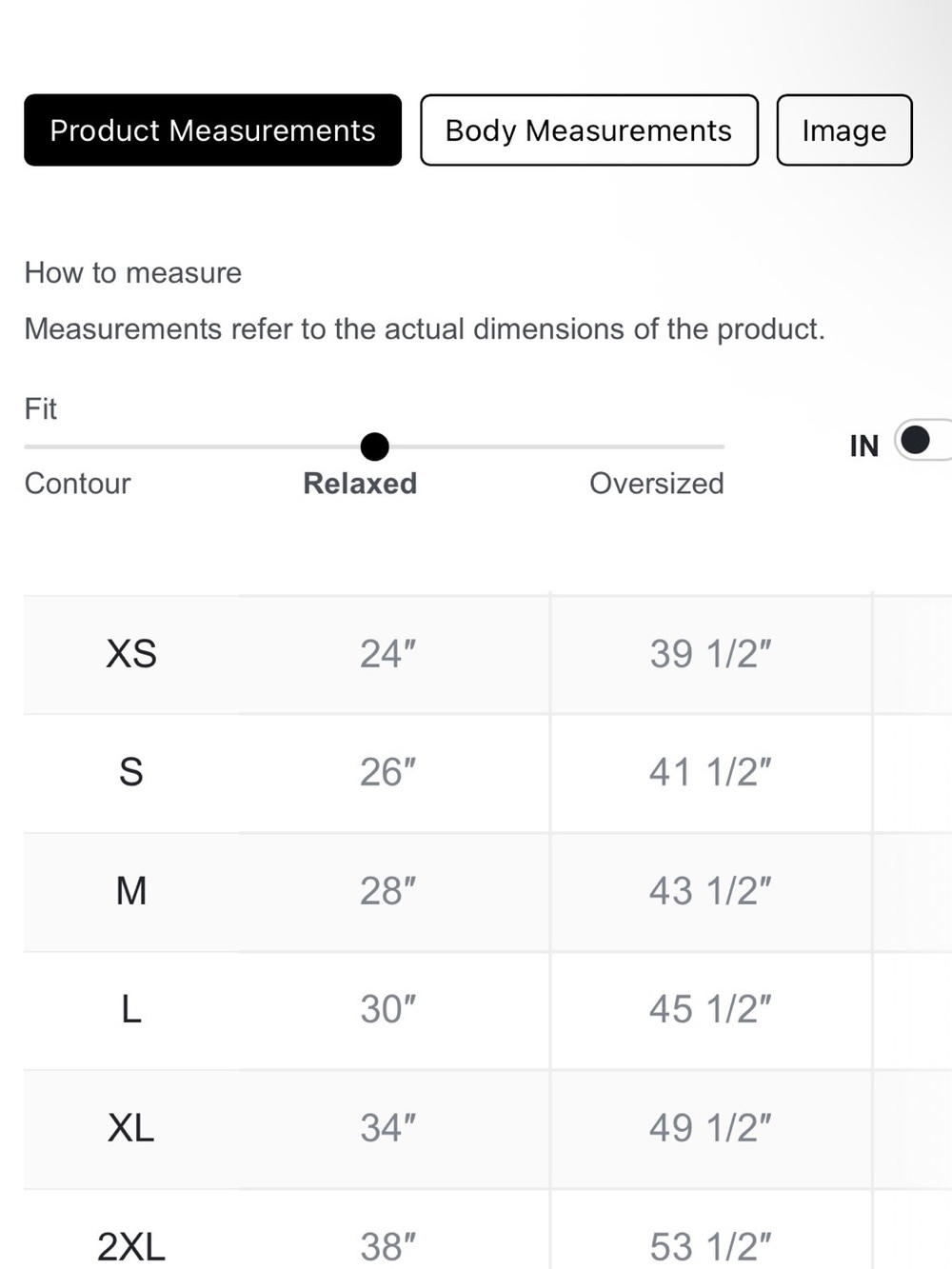Select the 2XL size row
The image size is (952, 1269).
click(x=487, y=1230)
